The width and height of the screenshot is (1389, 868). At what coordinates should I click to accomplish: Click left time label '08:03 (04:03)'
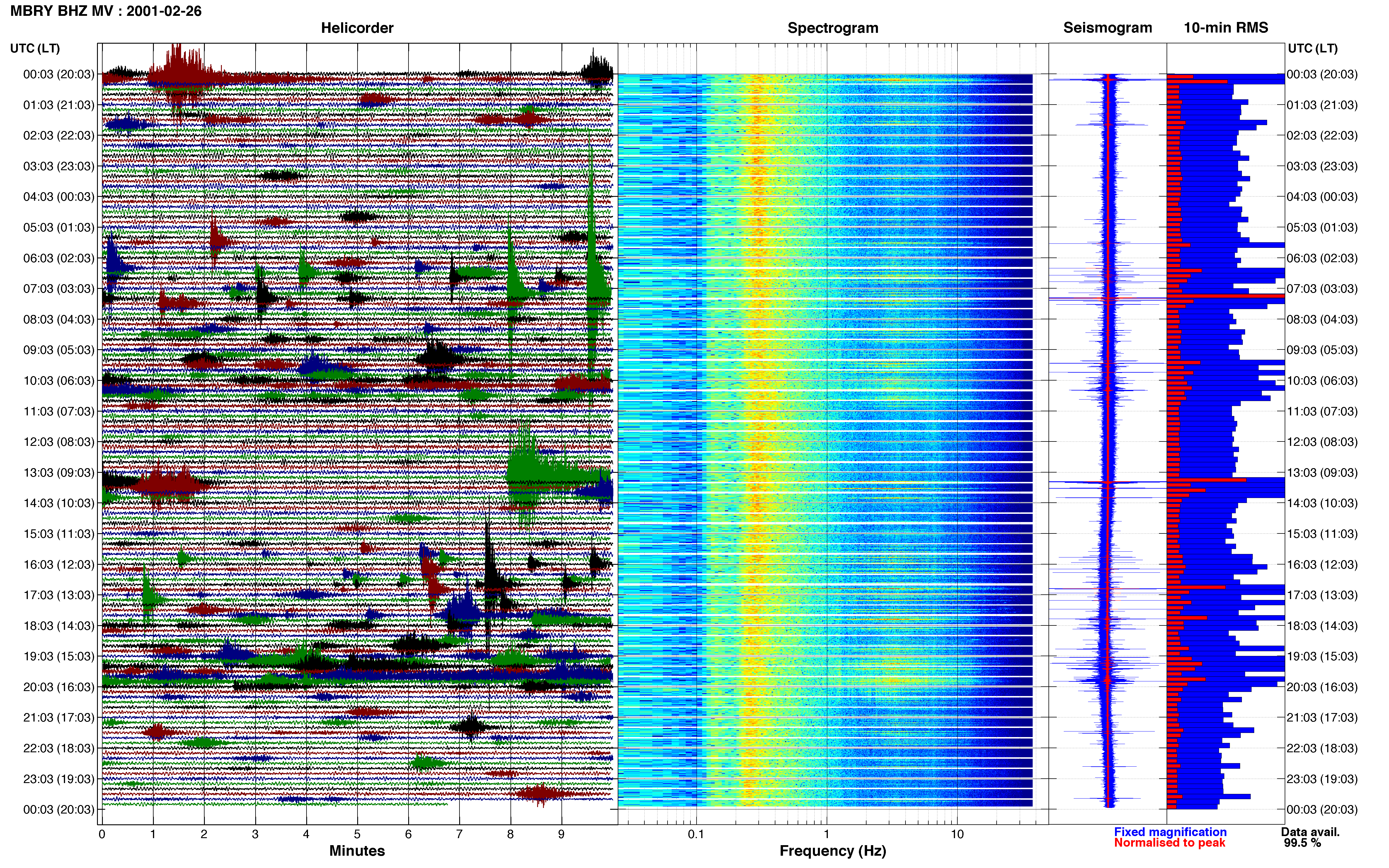click(x=59, y=319)
